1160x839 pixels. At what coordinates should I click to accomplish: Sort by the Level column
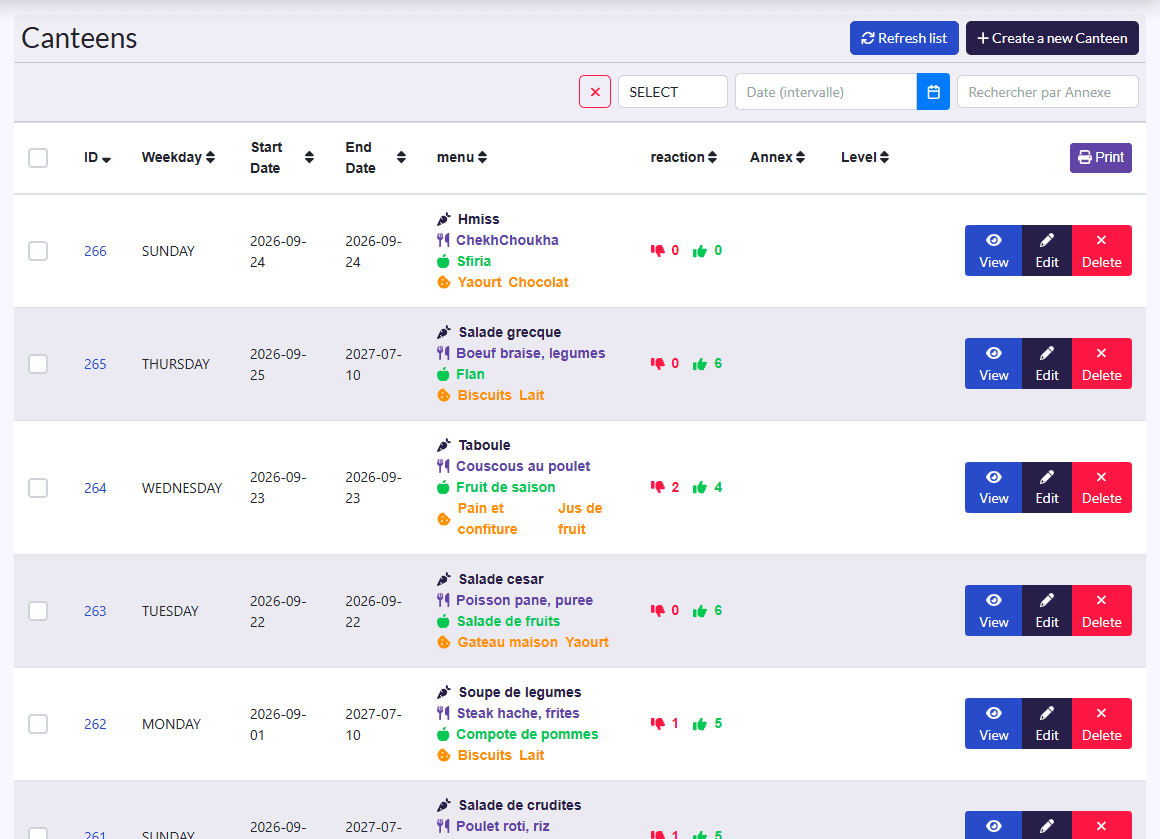pos(865,158)
